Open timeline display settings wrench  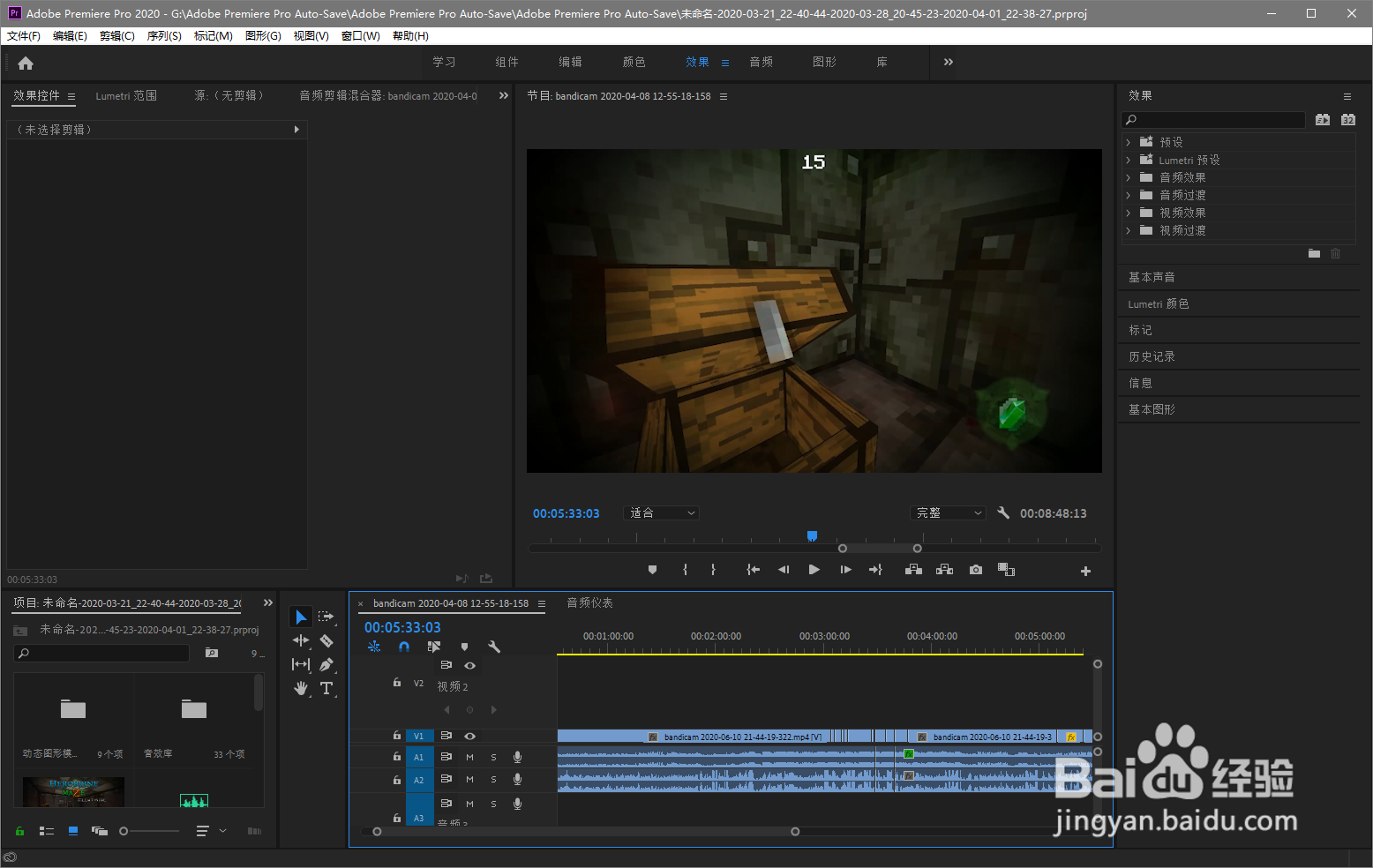click(494, 647)
